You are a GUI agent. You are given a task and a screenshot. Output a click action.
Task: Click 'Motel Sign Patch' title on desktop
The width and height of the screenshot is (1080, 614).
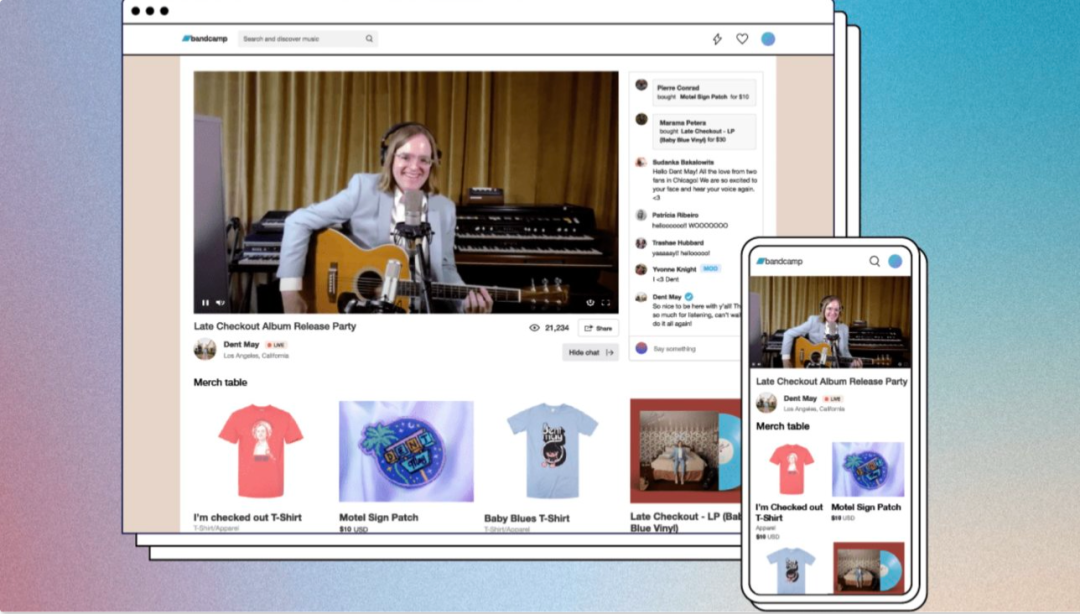pyautogui.click(x=379, y=517)
